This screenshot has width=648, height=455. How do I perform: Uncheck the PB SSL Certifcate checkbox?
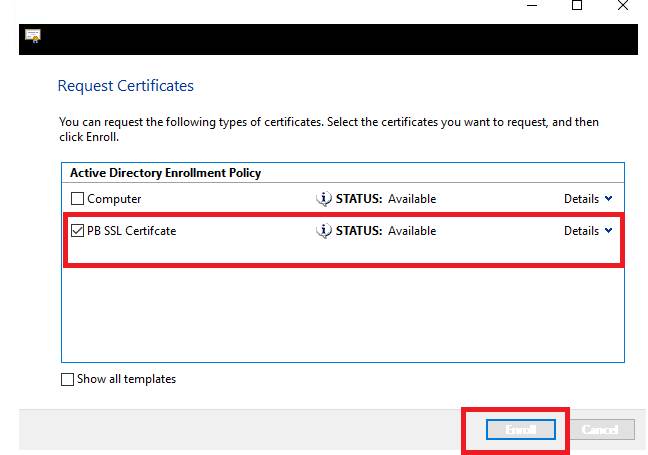[78, 232]
